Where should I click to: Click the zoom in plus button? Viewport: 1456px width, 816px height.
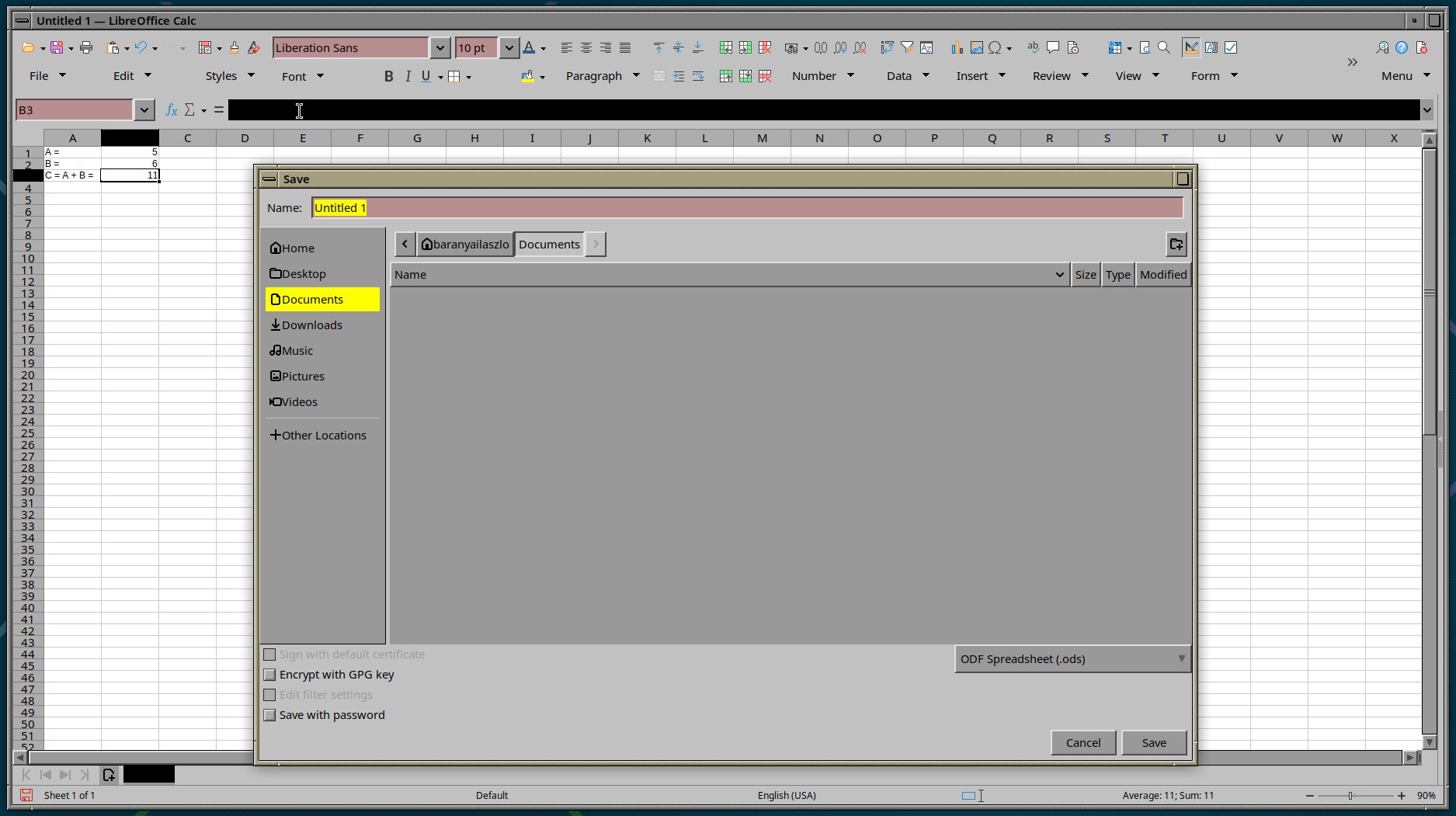pyautogui.click(x=1402, y=796)
